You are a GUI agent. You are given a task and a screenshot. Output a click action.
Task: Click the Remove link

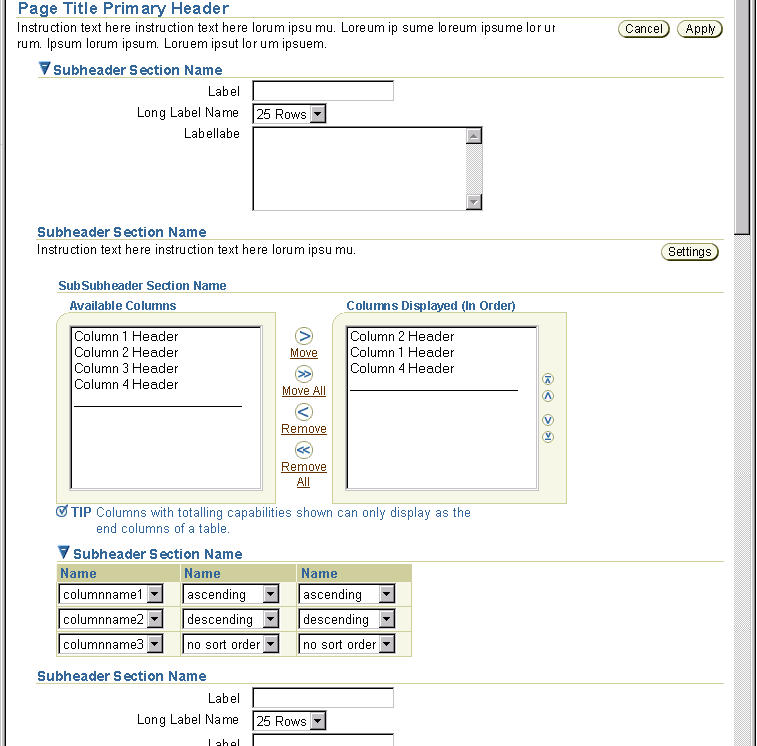point(304,429)
